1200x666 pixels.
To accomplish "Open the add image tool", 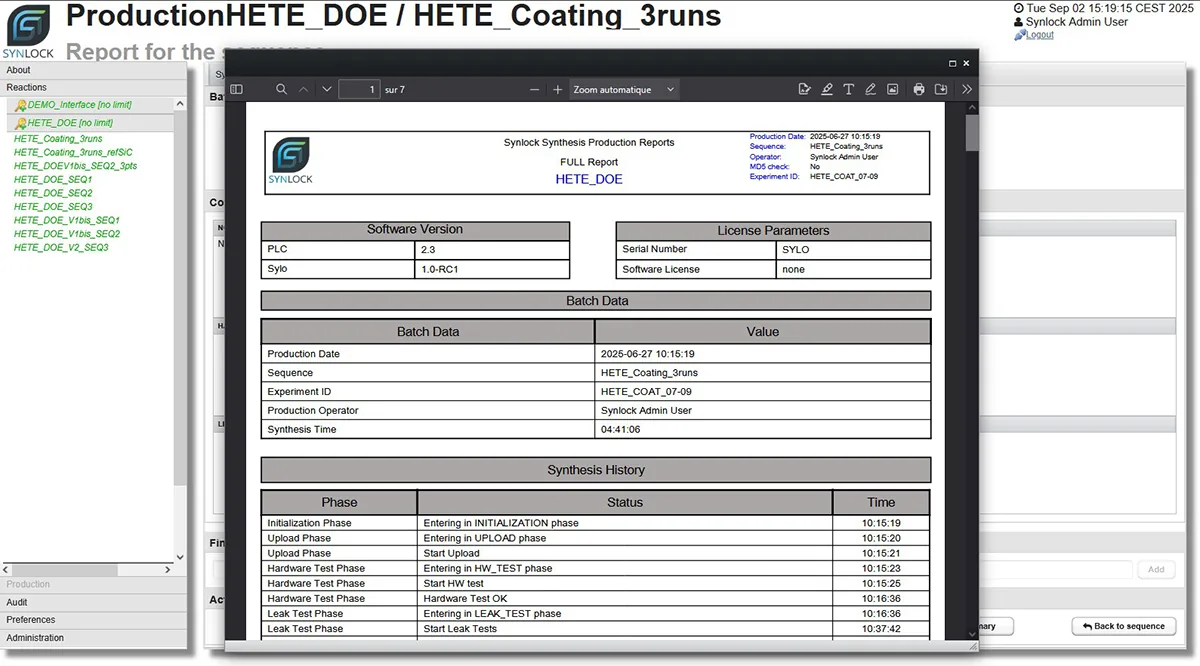I will click(892, 89).
